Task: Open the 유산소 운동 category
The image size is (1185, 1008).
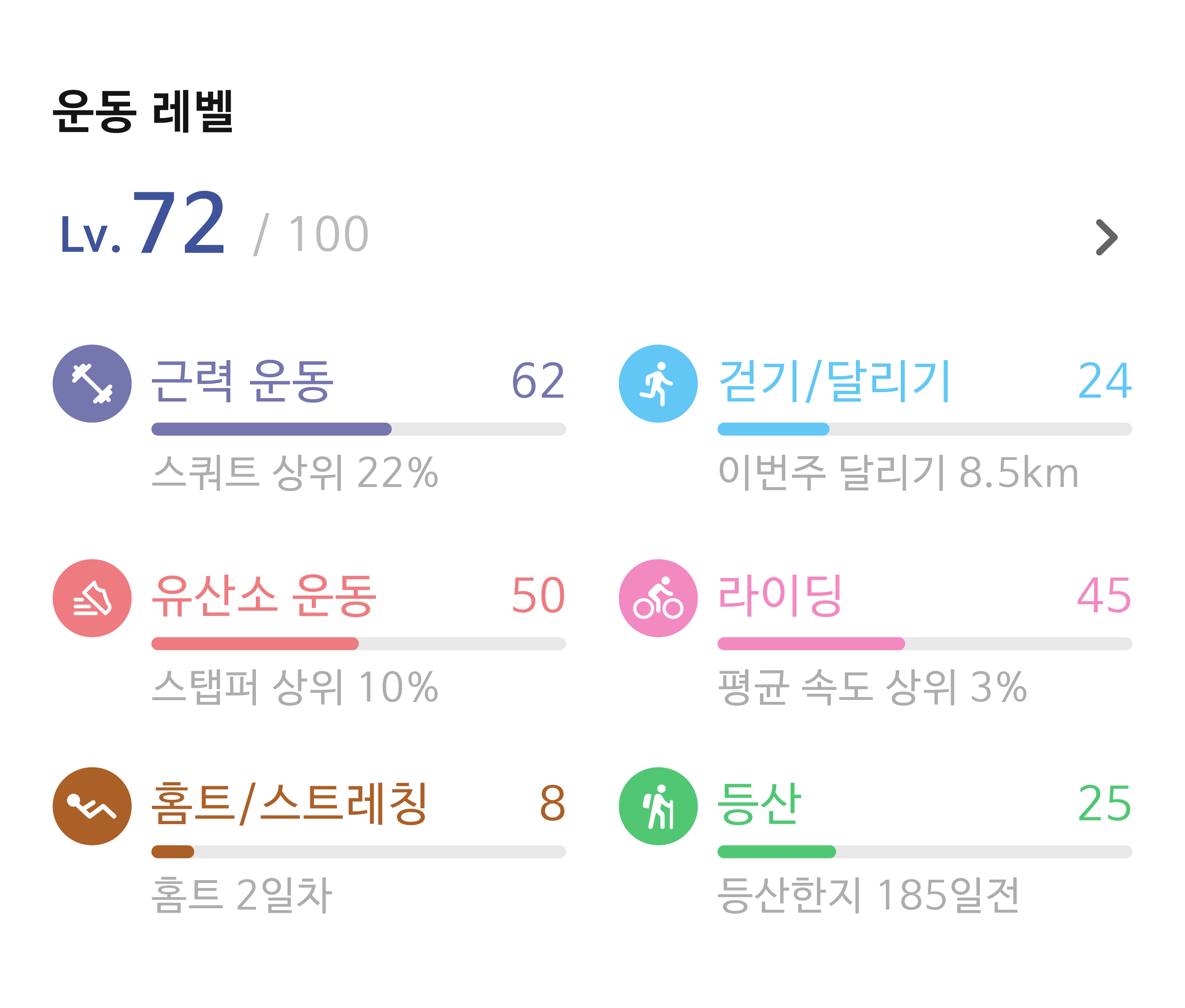Action: coord(263,596)
